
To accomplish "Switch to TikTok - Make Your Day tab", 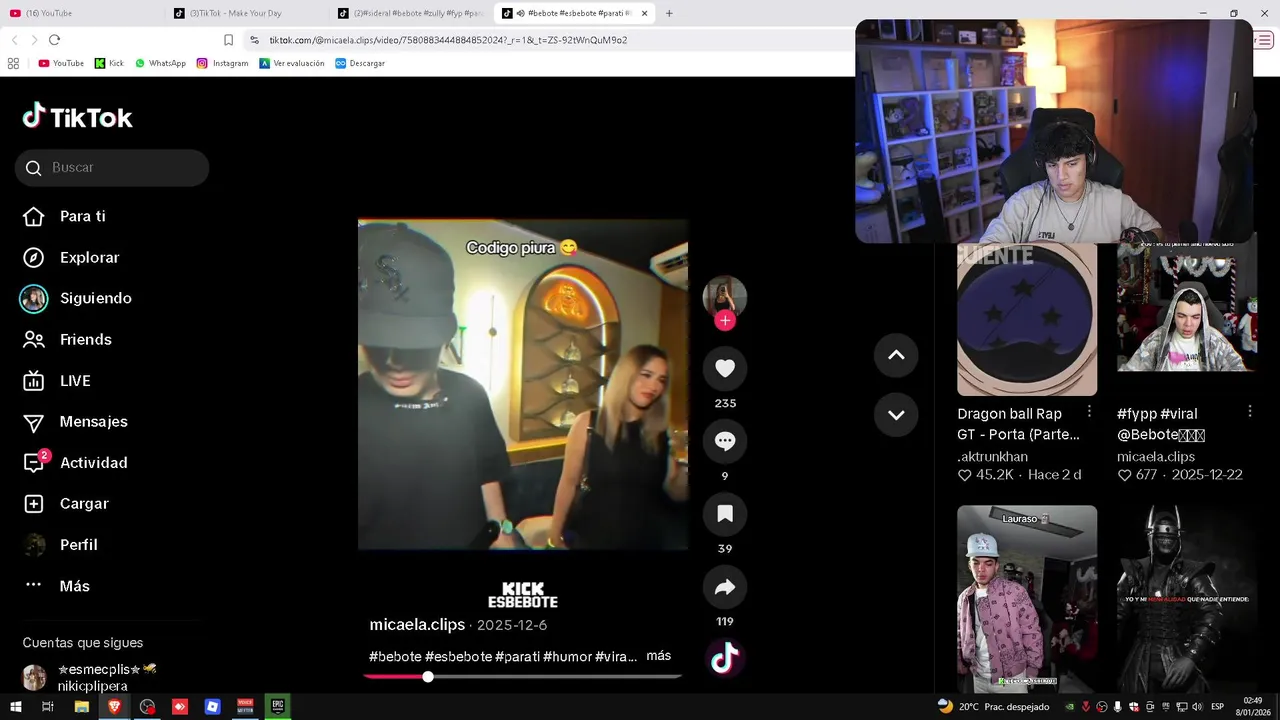I will [x=245, y=13].
